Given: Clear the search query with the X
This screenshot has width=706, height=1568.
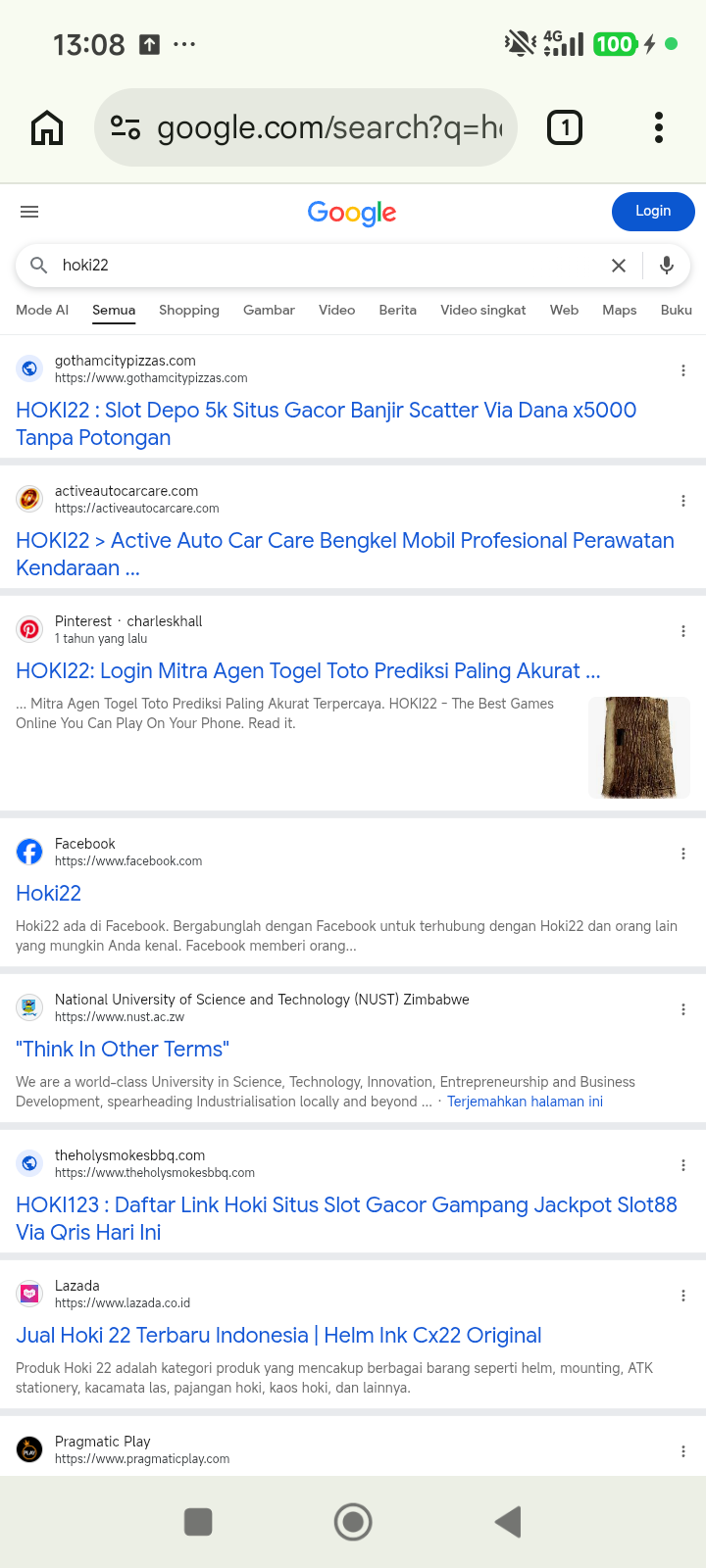Looking at the screenshot, I should [x=619, y=266].
